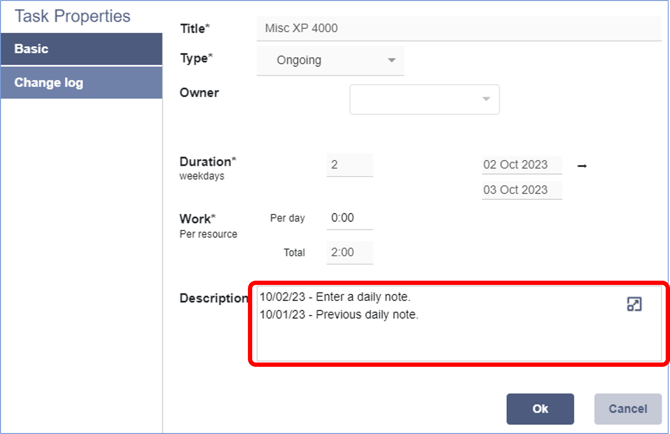
Task: Click the Work Total field
Action: click(349, 253)
